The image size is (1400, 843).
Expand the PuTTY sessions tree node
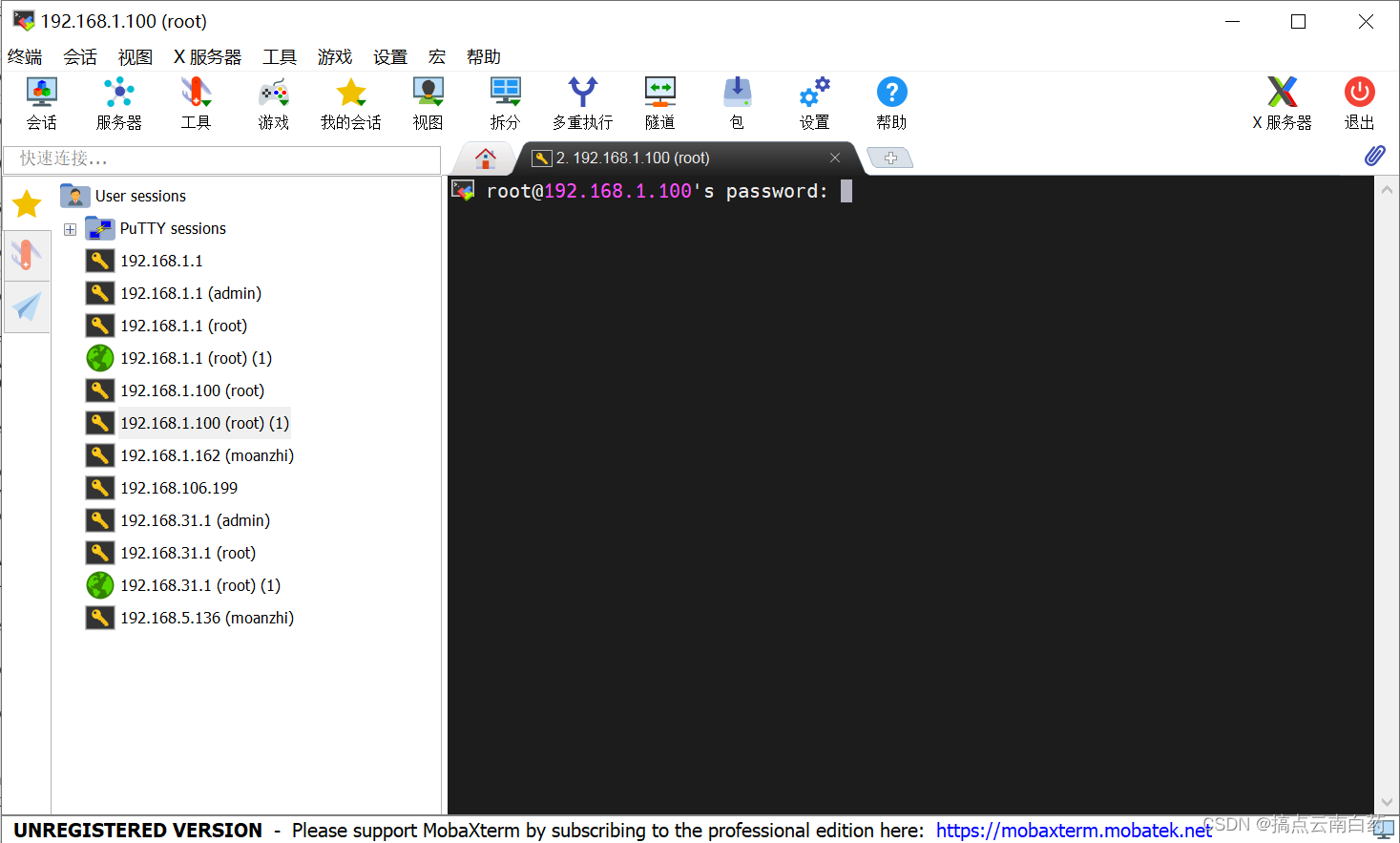[x=70, y=229]
